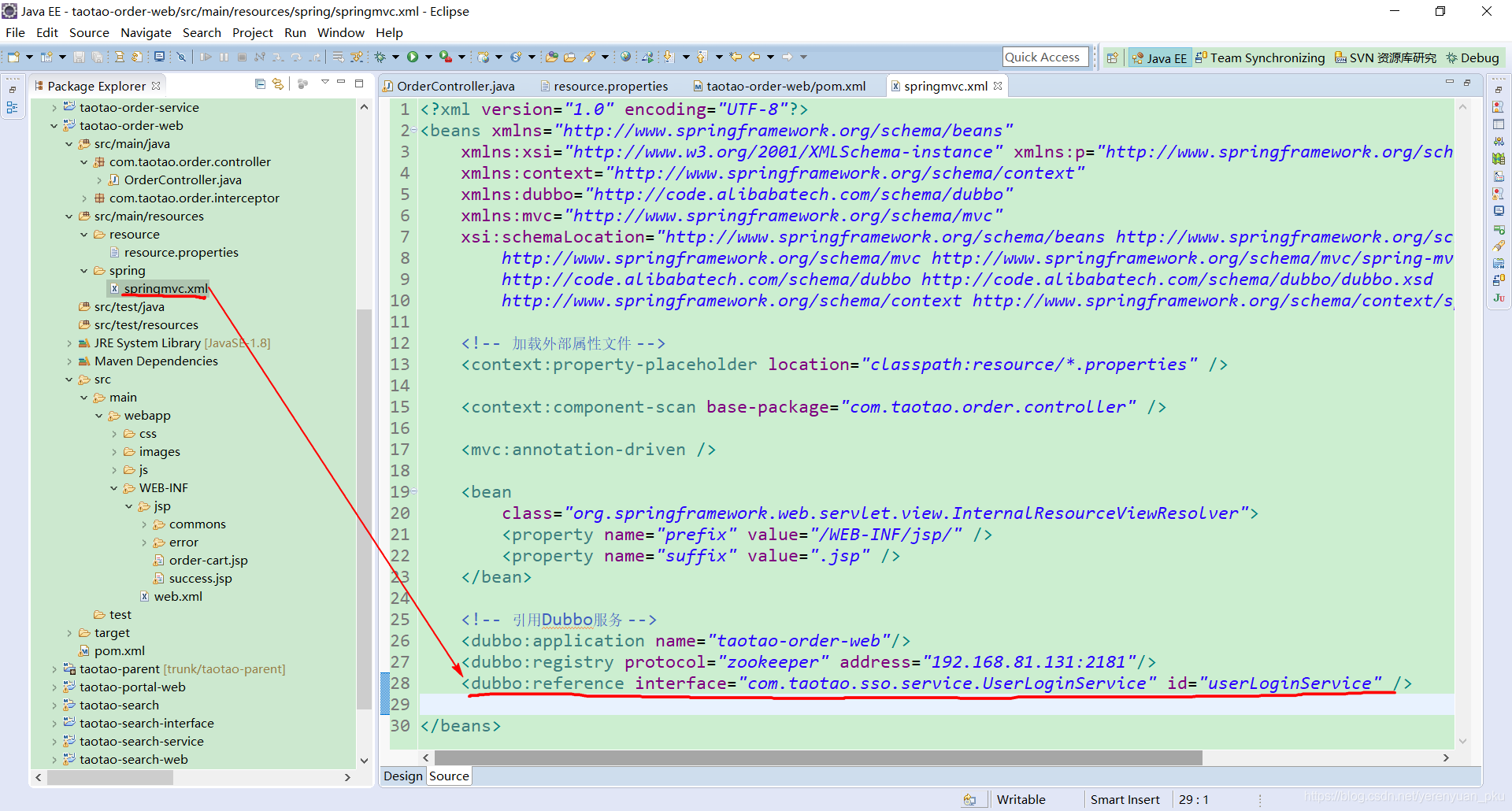The image size is (1512, 811).
Task: Click the Back navigation arrow
Action: [x=754, y=57]
